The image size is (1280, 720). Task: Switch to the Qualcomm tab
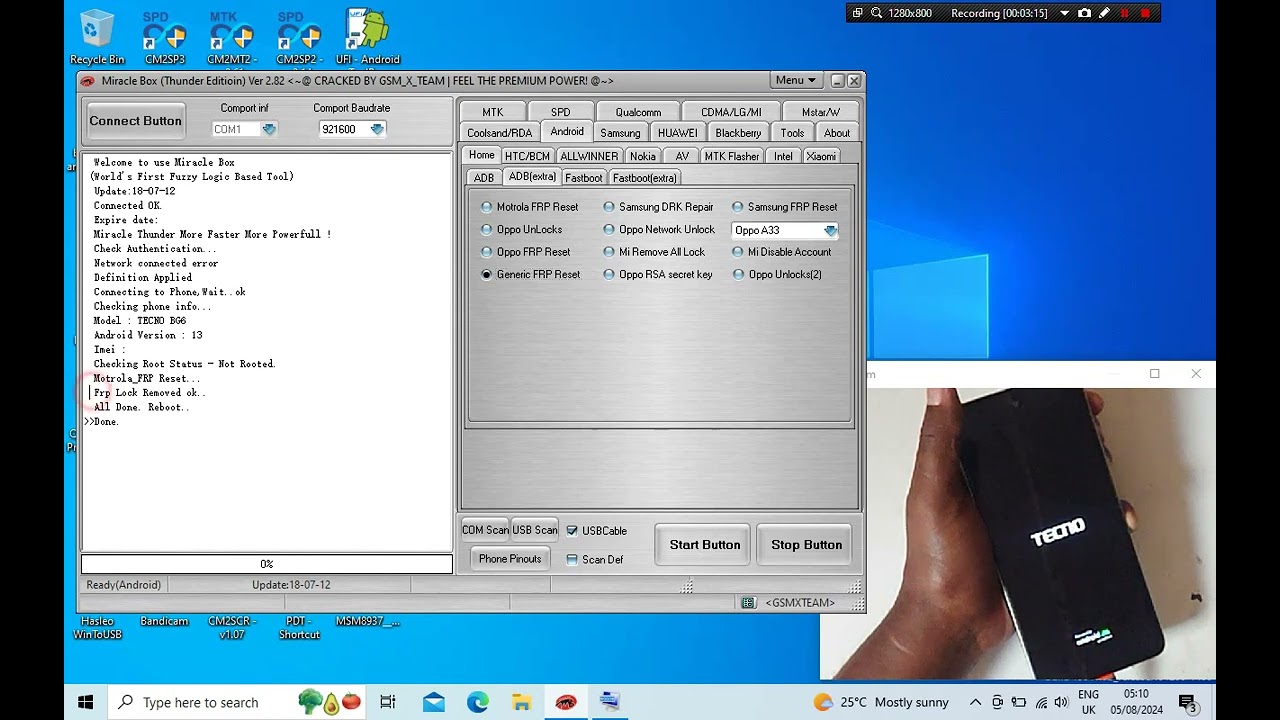pos(638,112)
